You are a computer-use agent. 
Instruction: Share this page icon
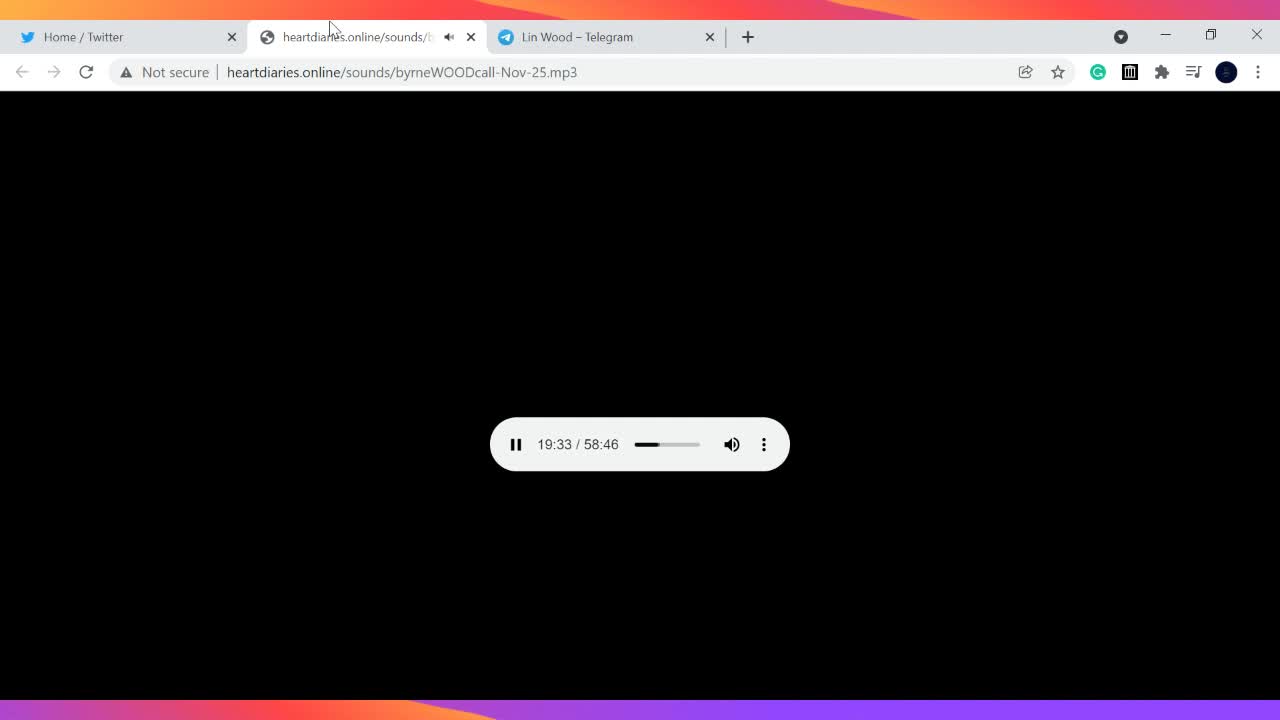point(1026,72)
